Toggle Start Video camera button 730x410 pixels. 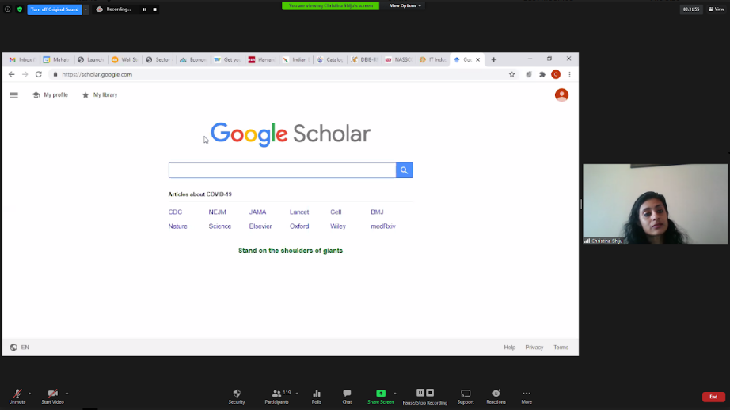coord(52,393)
